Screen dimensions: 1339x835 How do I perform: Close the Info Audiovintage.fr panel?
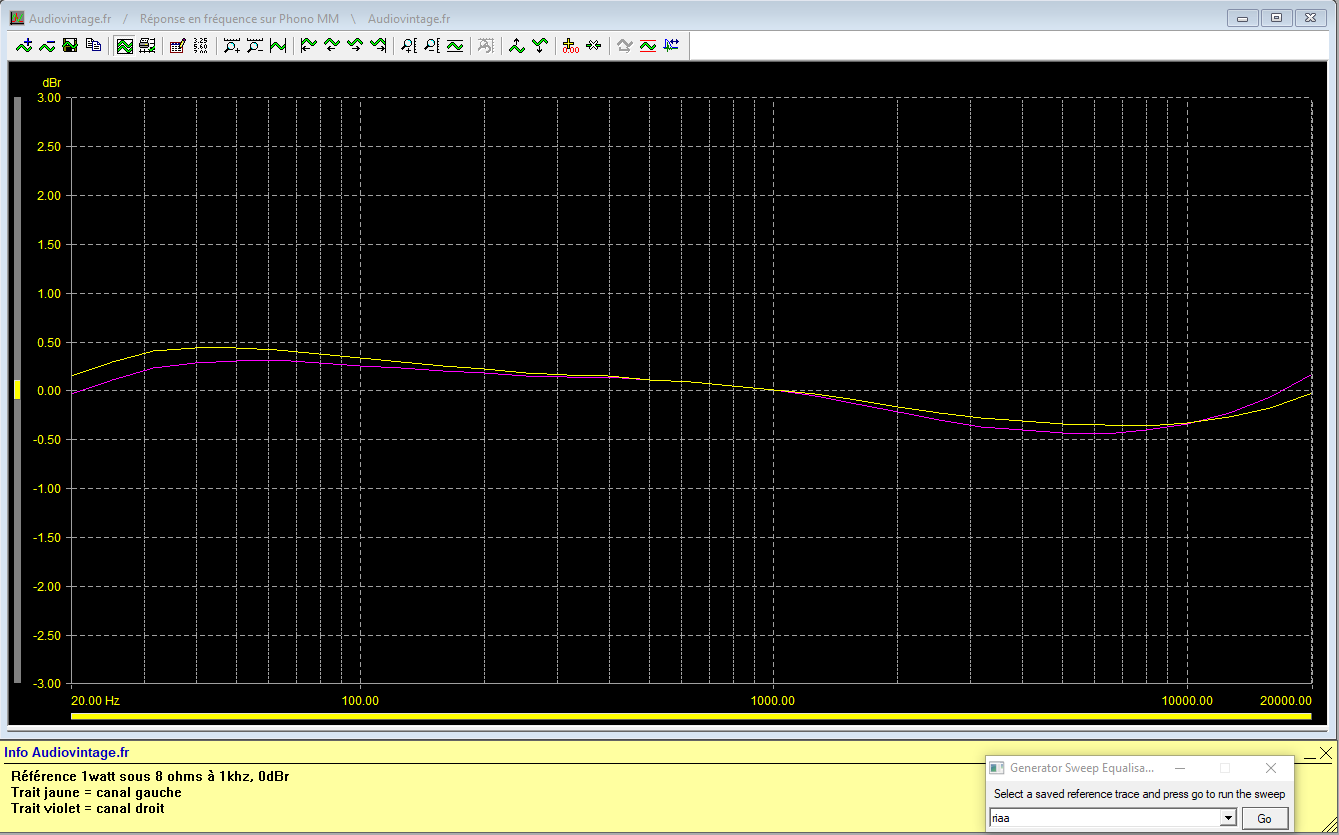coord(1326,753)
